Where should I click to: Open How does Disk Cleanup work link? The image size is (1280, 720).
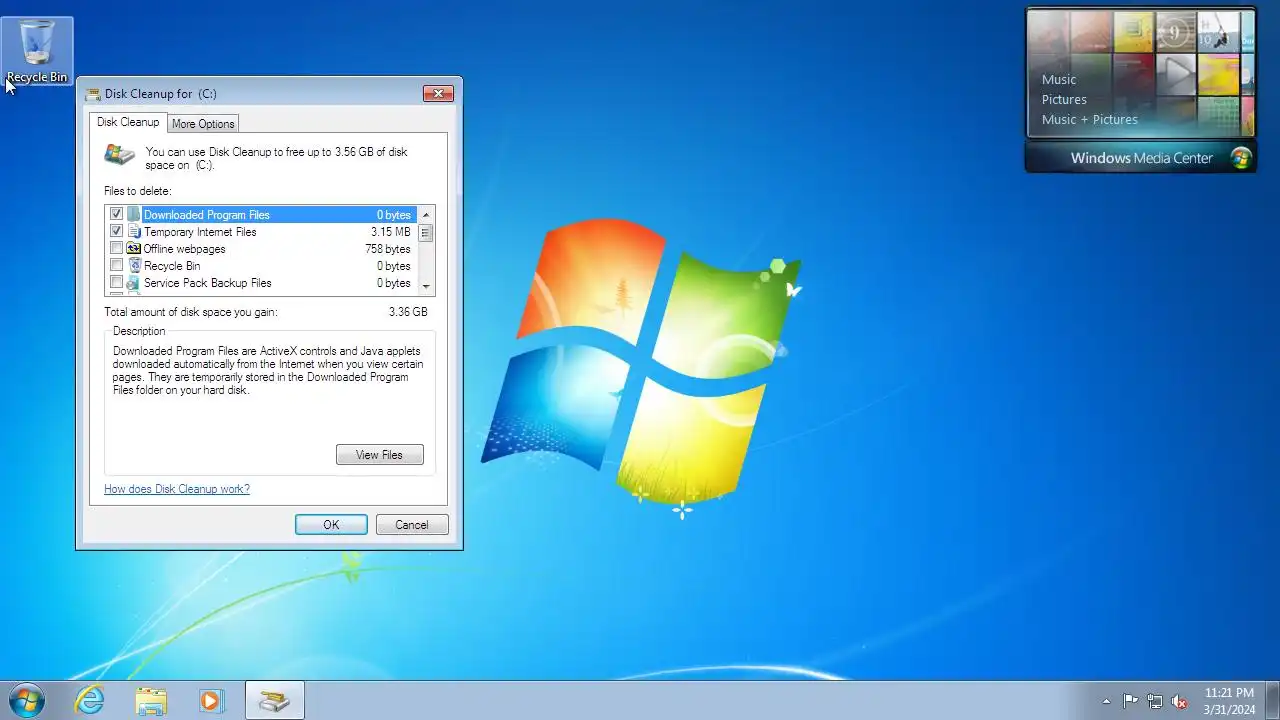[x=177, y=489]
